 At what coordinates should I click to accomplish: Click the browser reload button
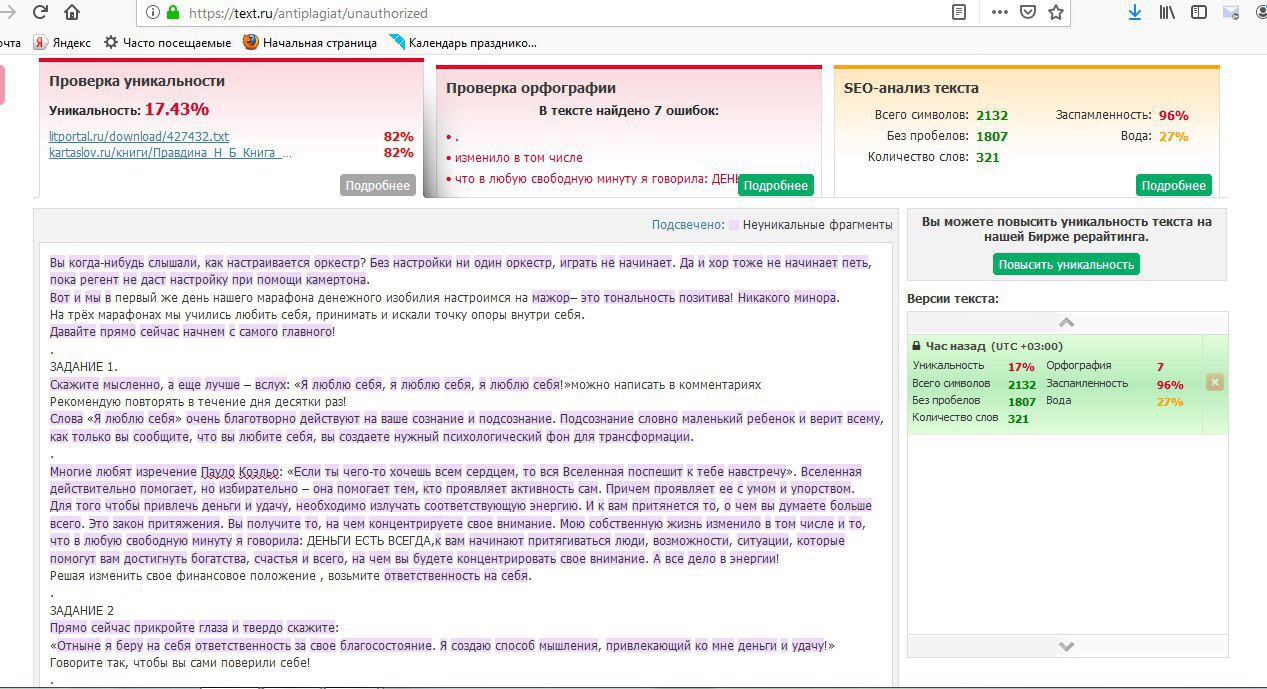click(40, 13)
